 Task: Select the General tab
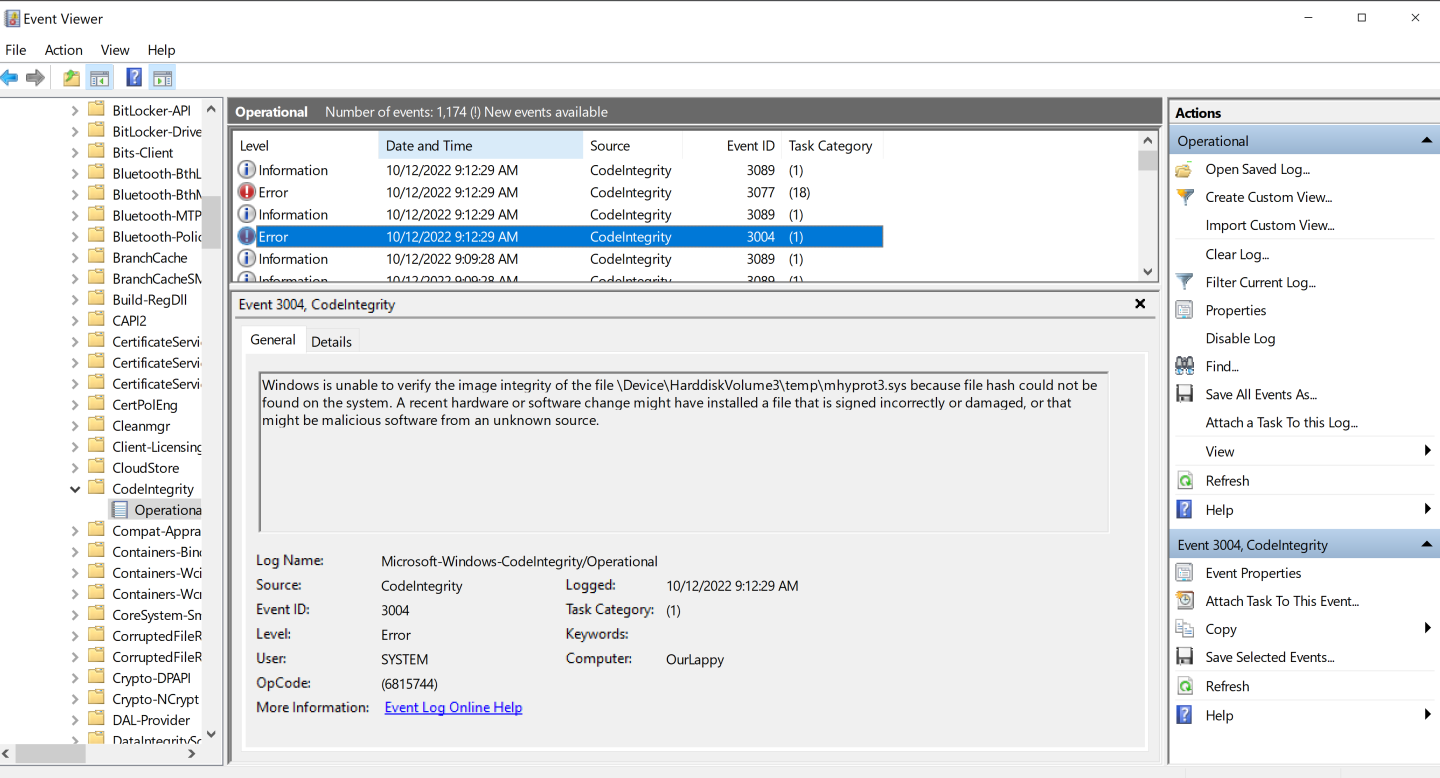pos(273,340)
